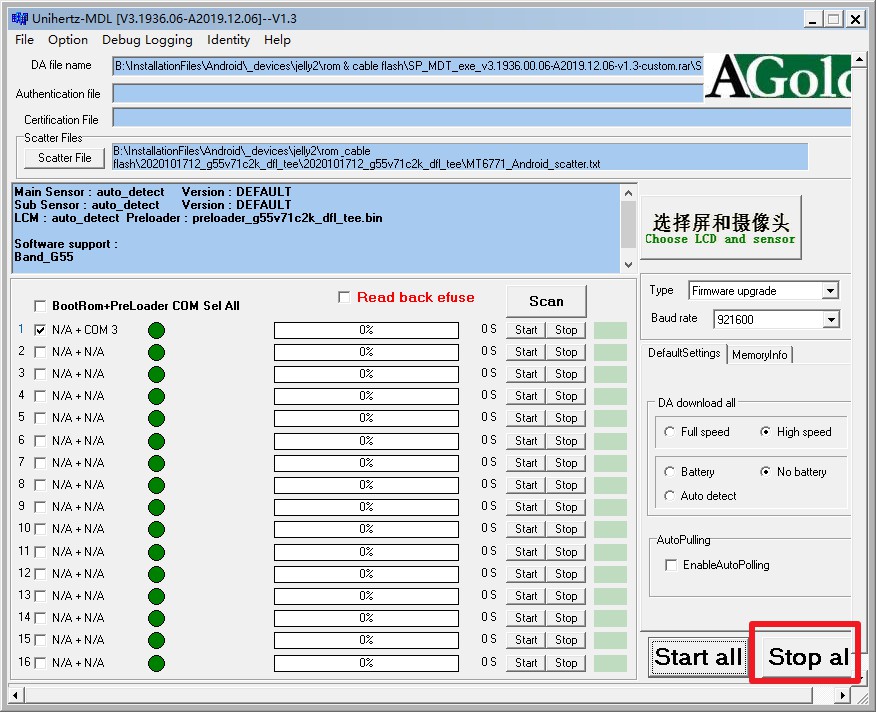Image resolution: width=876 pixels, height=712 pixels.
Task: Click the Start all button
Action: tap(698, 657)
